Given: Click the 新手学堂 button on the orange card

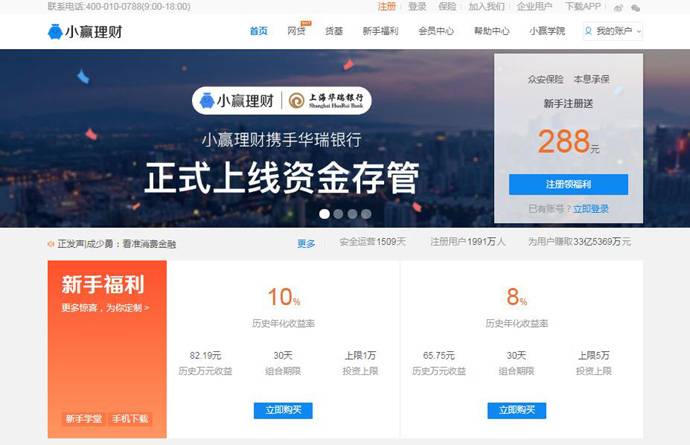Looking at the screenshot, I should coord(84,419).
